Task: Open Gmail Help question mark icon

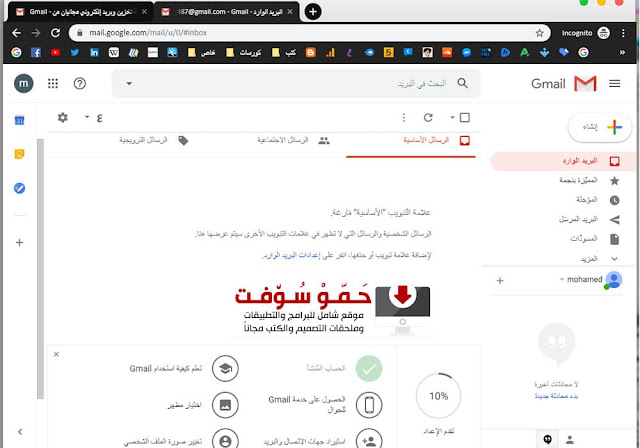Action: (x=80, y=84)
